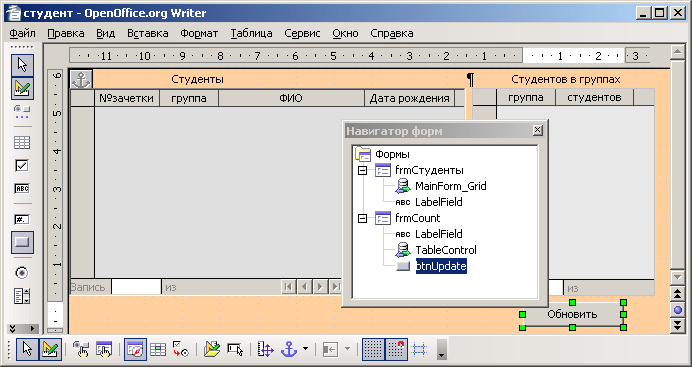Choose the Select arrow in the left Form Controls toolbar
Viewport: 692px width, 367px height.
22,65
